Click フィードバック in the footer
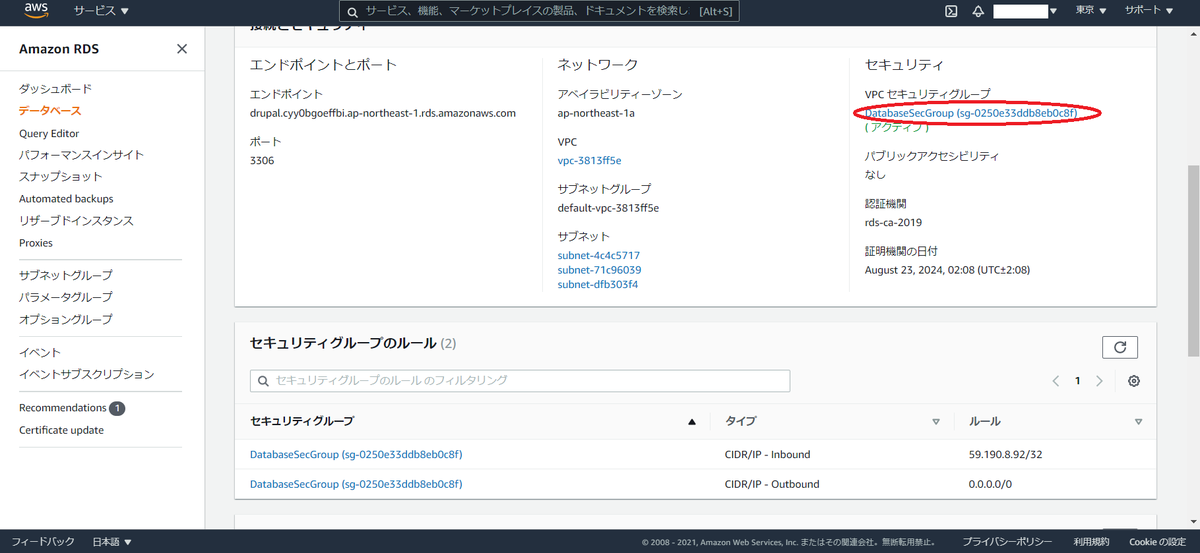 pyautogui.click(x=43, y=541)
